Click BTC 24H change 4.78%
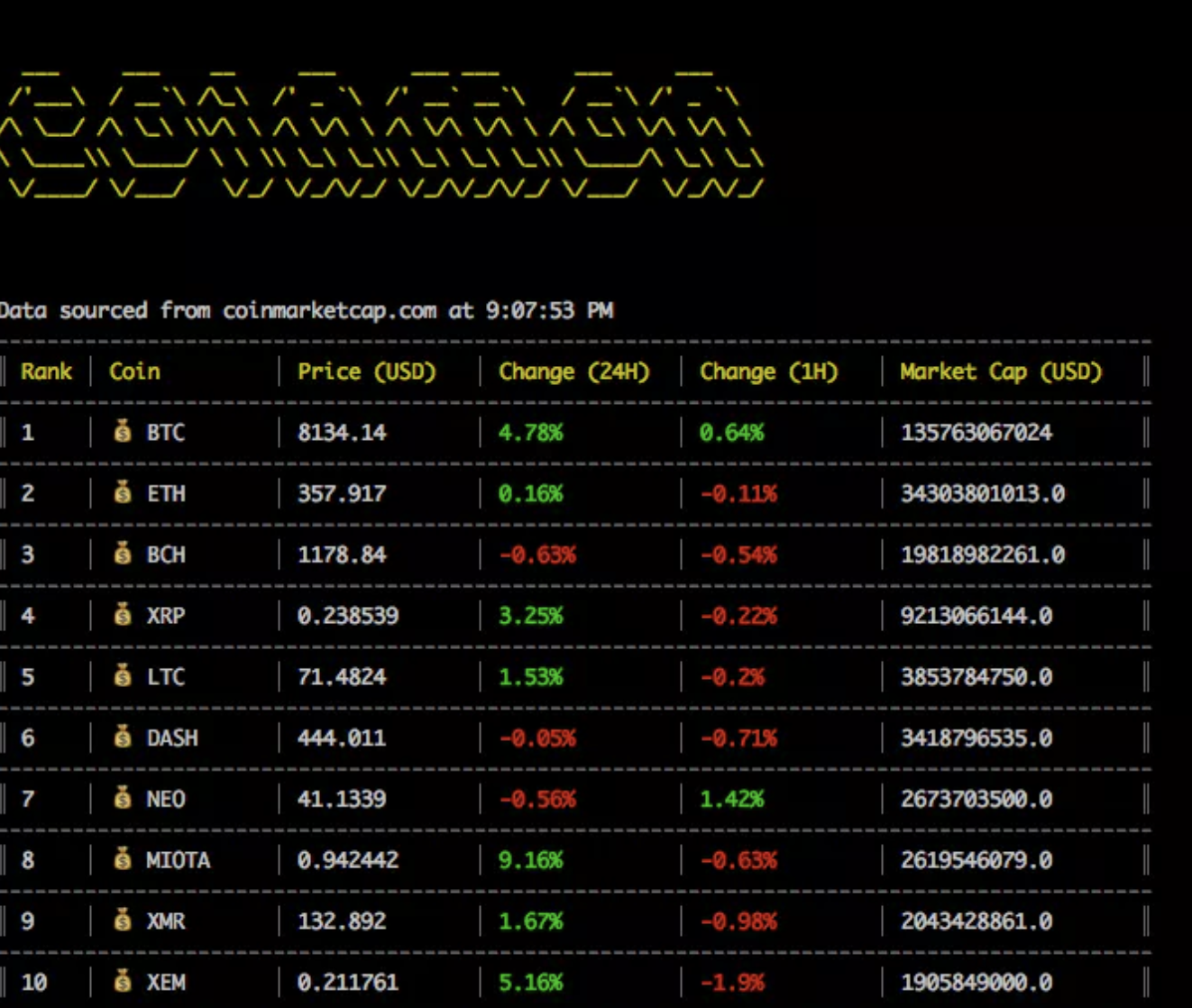 530,433
